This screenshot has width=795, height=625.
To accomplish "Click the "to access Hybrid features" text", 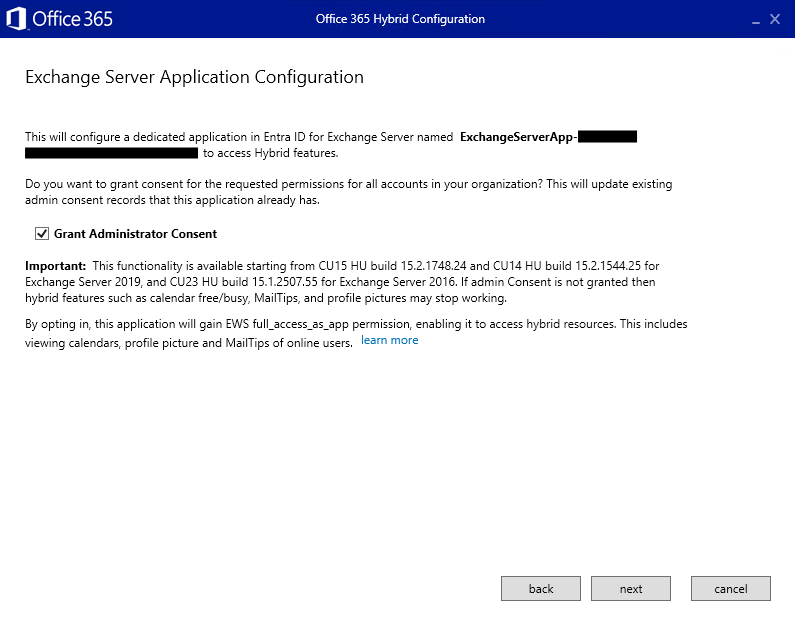I will [270, 153].
